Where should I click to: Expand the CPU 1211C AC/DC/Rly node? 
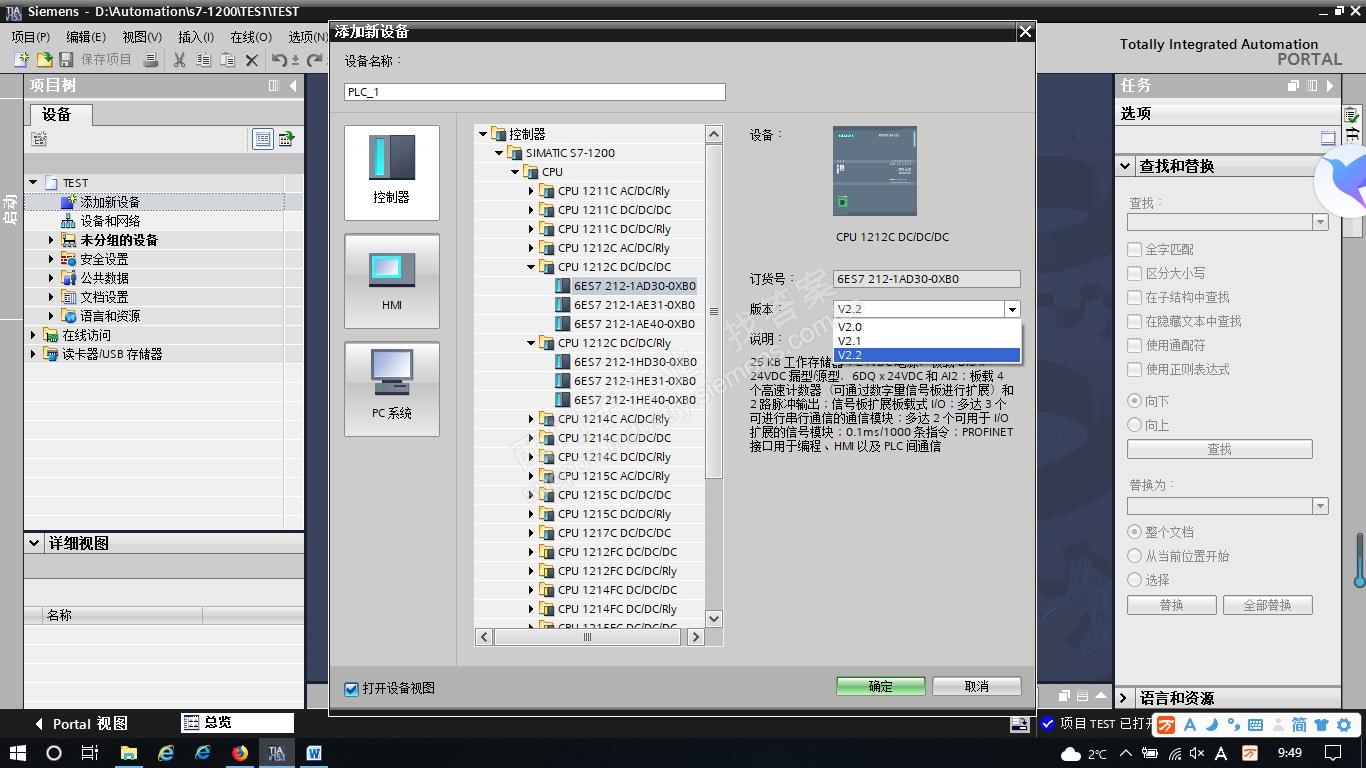coord(531,191)
